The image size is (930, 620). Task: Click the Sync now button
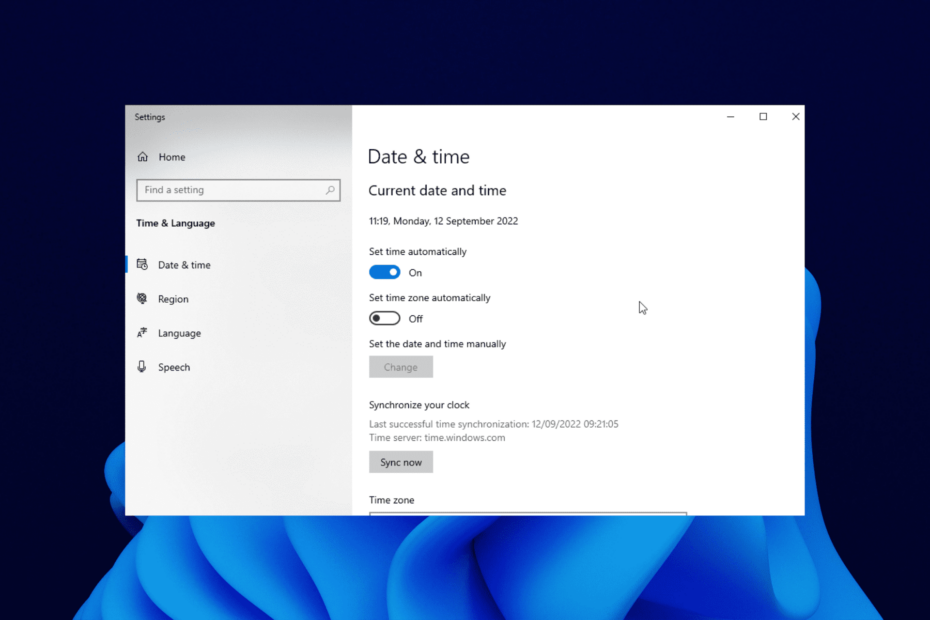(401, 462)
